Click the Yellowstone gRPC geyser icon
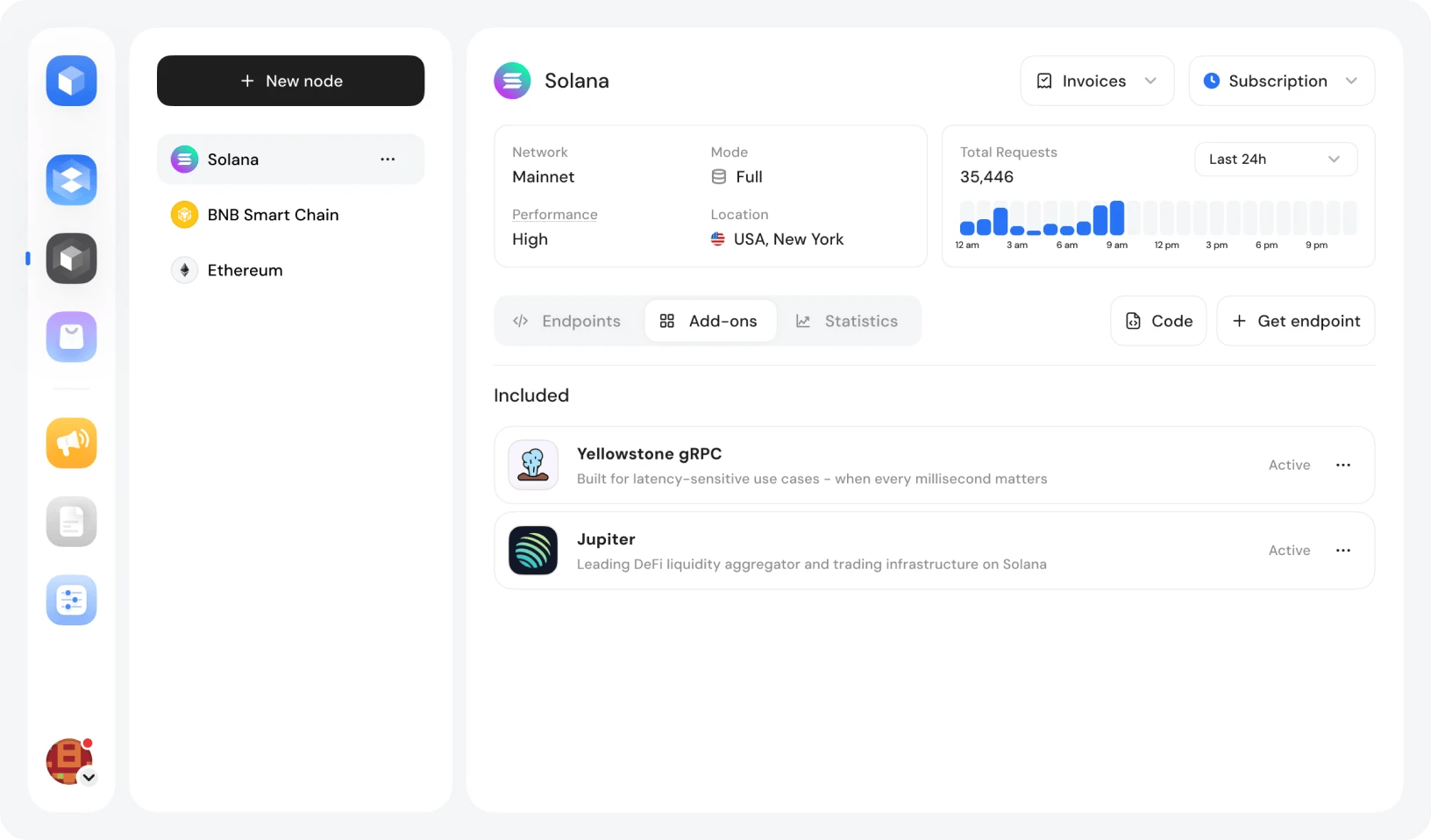Viewport: 1431px width, 840px height. (x=532, y=465)
